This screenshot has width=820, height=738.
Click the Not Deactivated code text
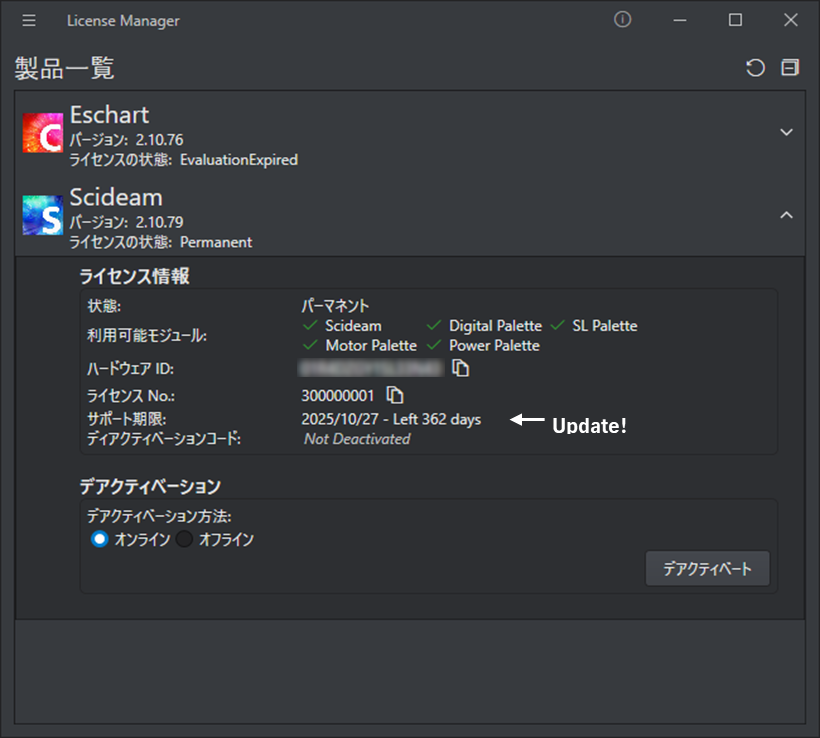(x=357, y=439)
